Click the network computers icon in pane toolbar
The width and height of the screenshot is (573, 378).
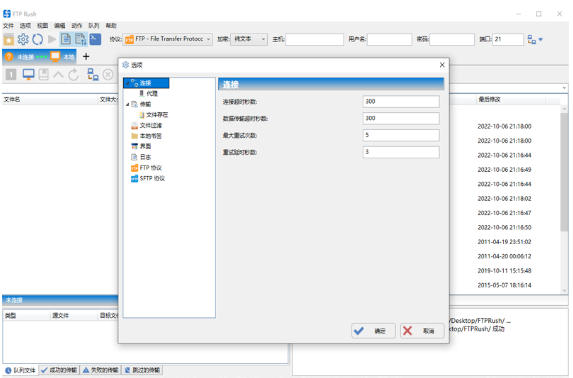[x=93, y=74]
